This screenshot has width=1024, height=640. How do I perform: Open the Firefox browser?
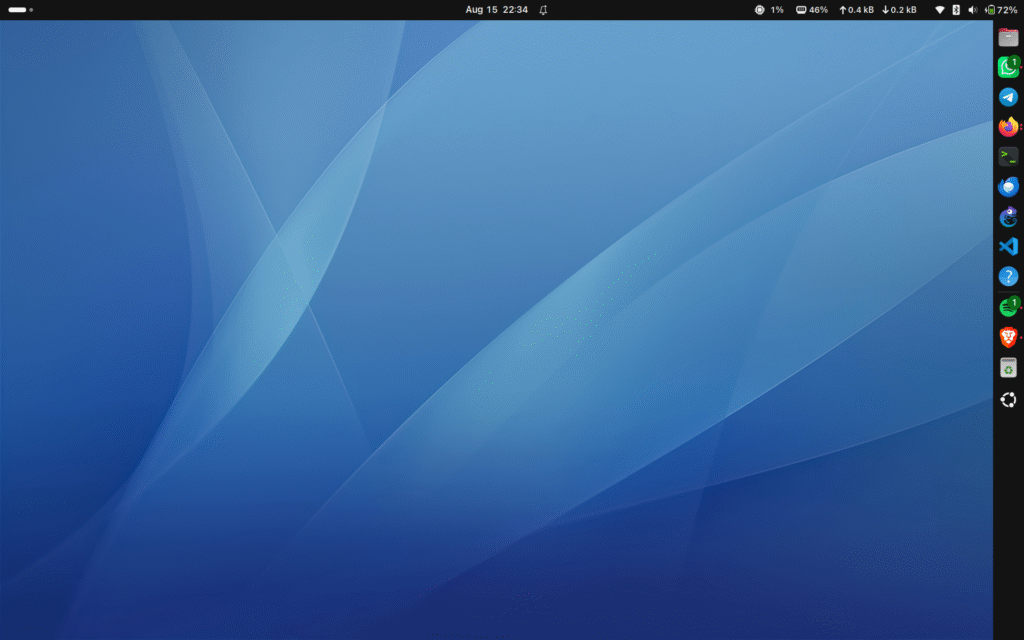(x=1008, y=126)
